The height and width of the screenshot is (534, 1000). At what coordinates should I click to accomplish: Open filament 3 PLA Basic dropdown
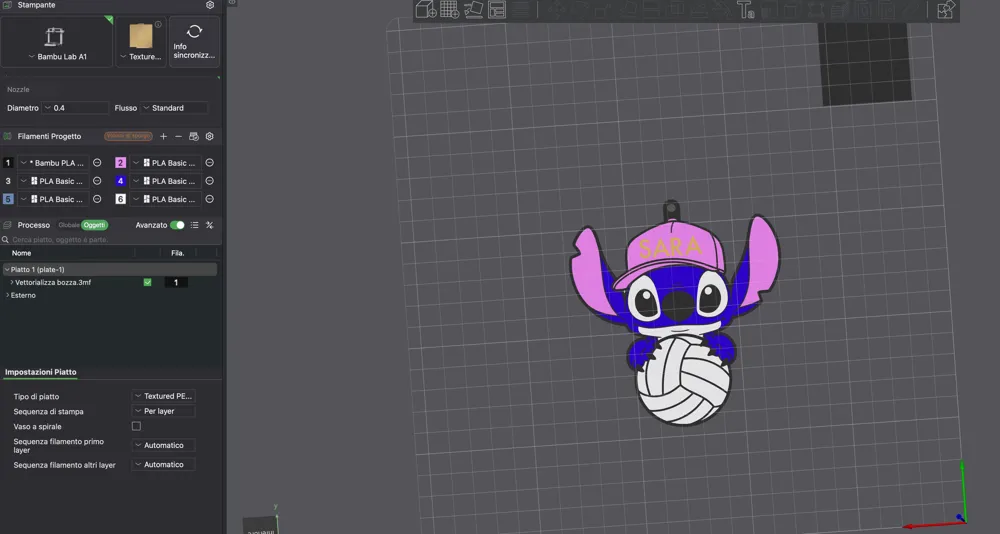[x=52, y=181]
